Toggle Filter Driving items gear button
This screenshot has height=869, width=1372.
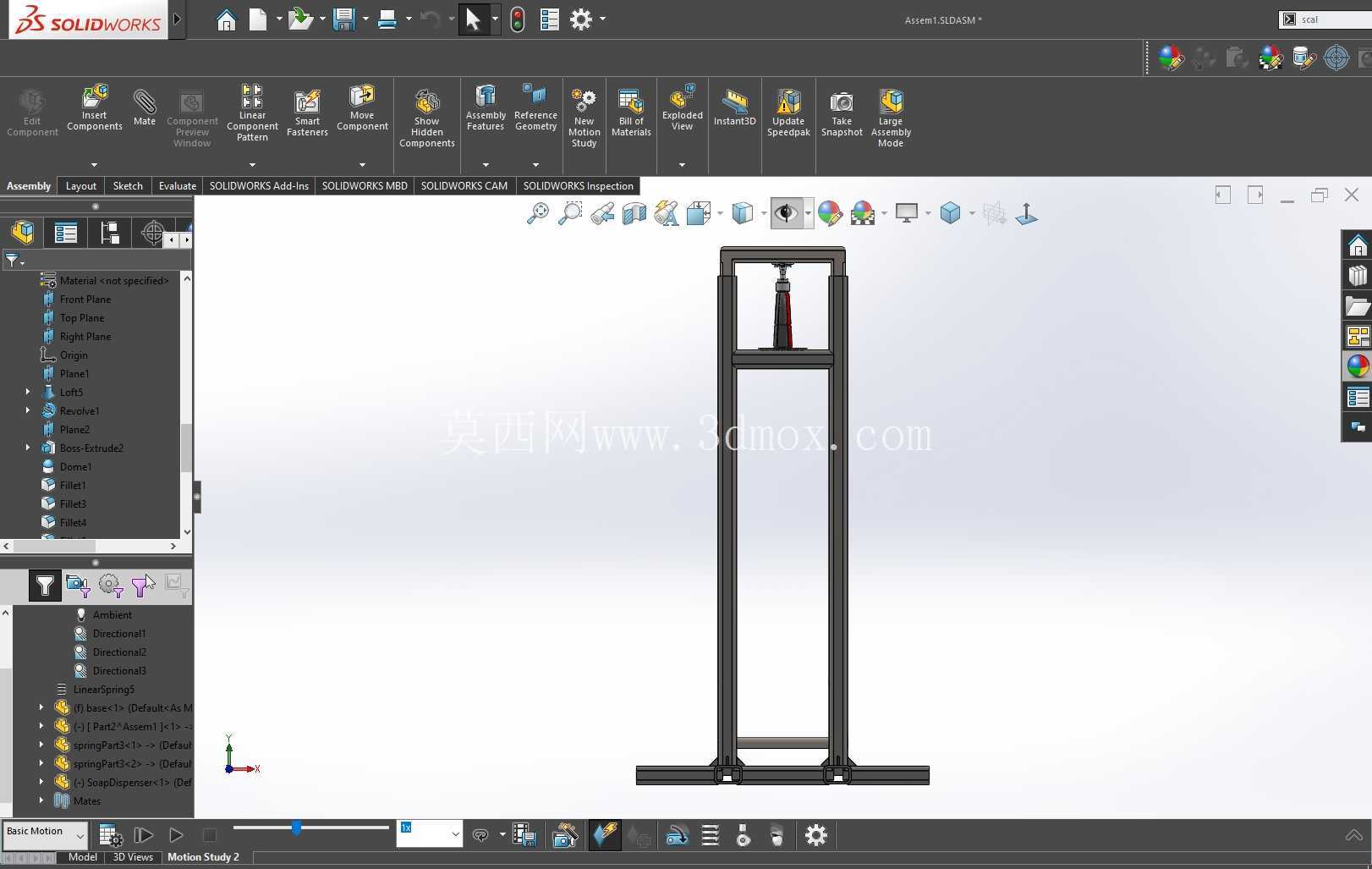(x=110, y=585)
